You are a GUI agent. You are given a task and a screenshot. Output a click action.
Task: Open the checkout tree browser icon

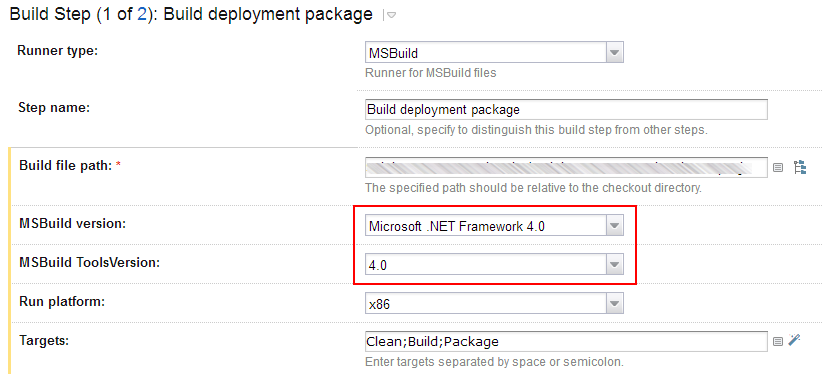pyautogui.click(x=800, y=167)
